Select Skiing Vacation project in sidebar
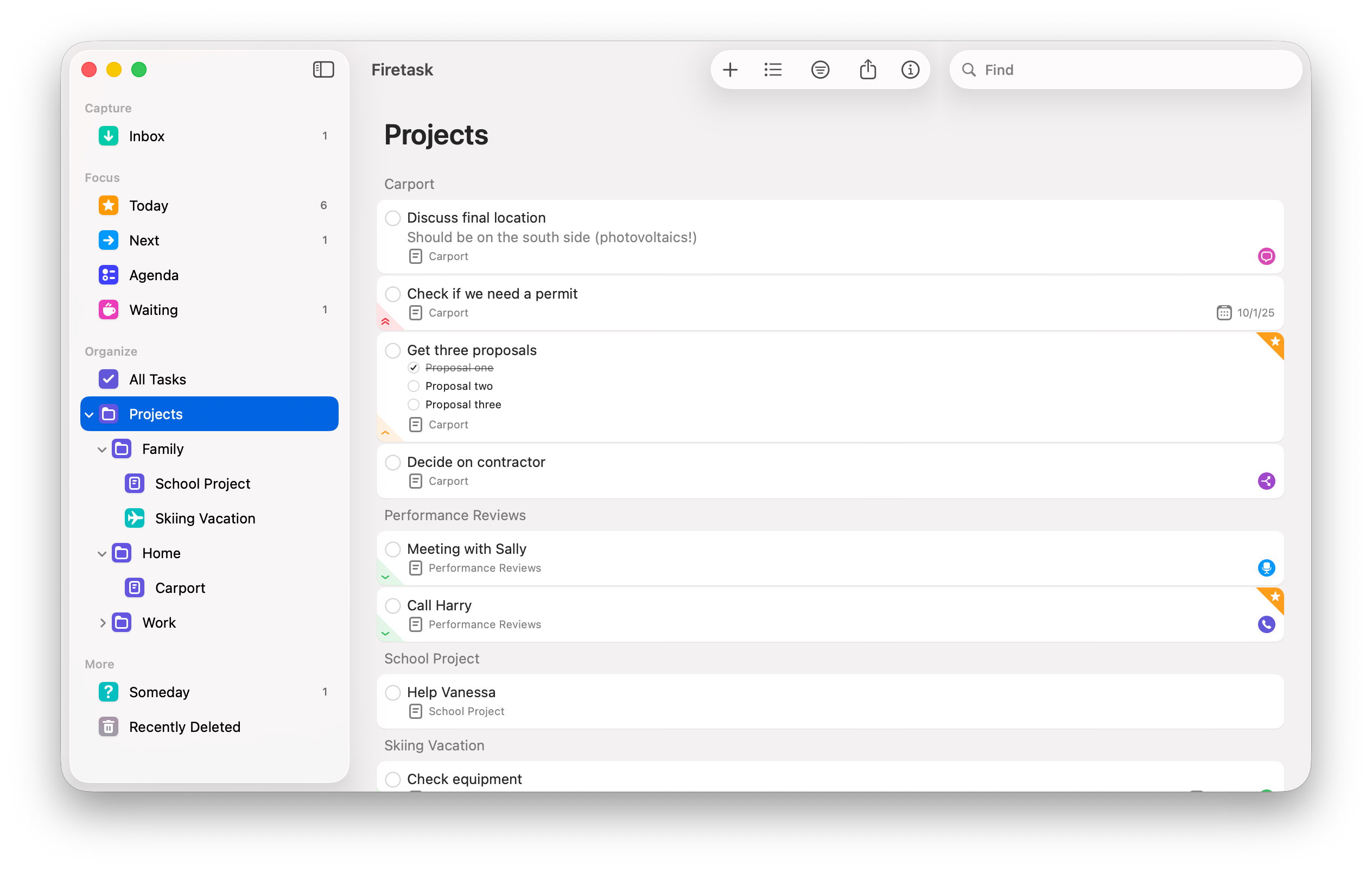Viewport: 1372px width, 872px height. pyautogui.click(x=205, y=519)
